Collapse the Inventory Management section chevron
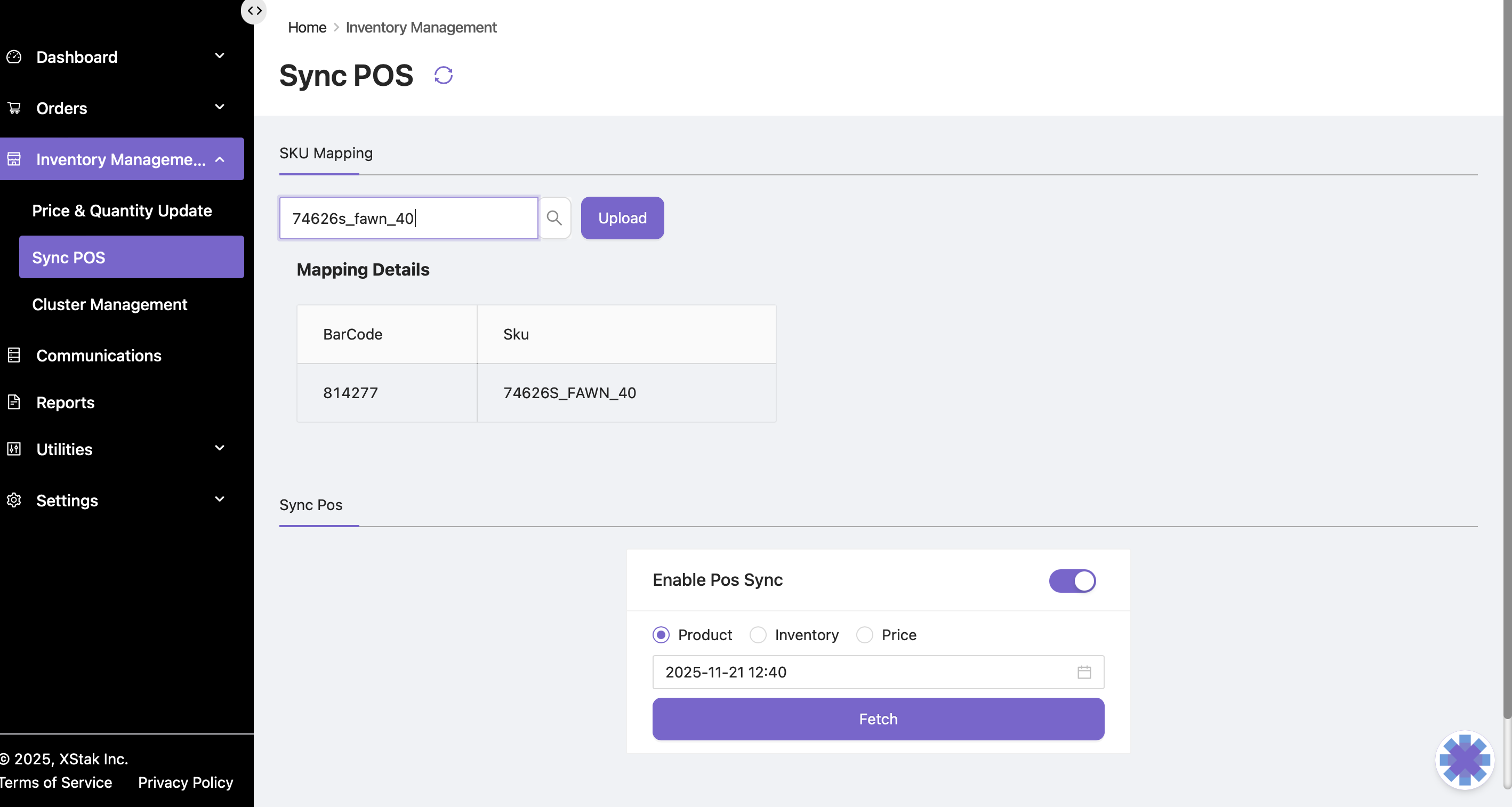Screen dimensions: 1512x807 point(220,159)
